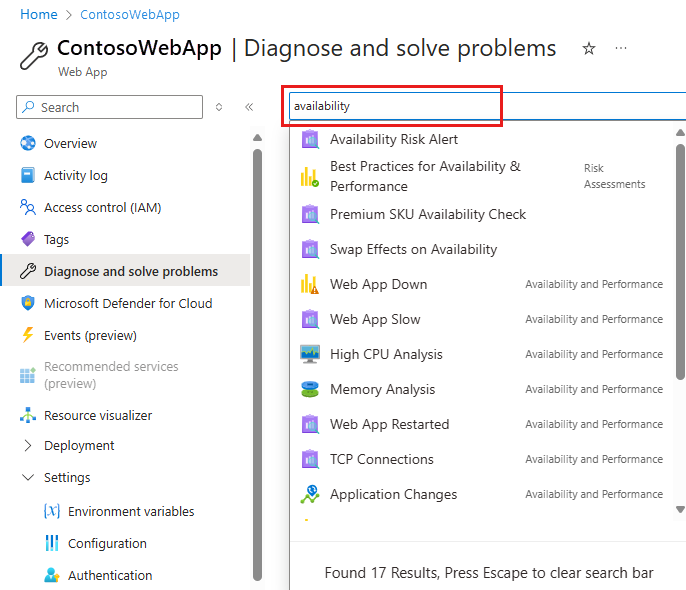
Task: Expand the Deployment section
Action: point(28,445)
